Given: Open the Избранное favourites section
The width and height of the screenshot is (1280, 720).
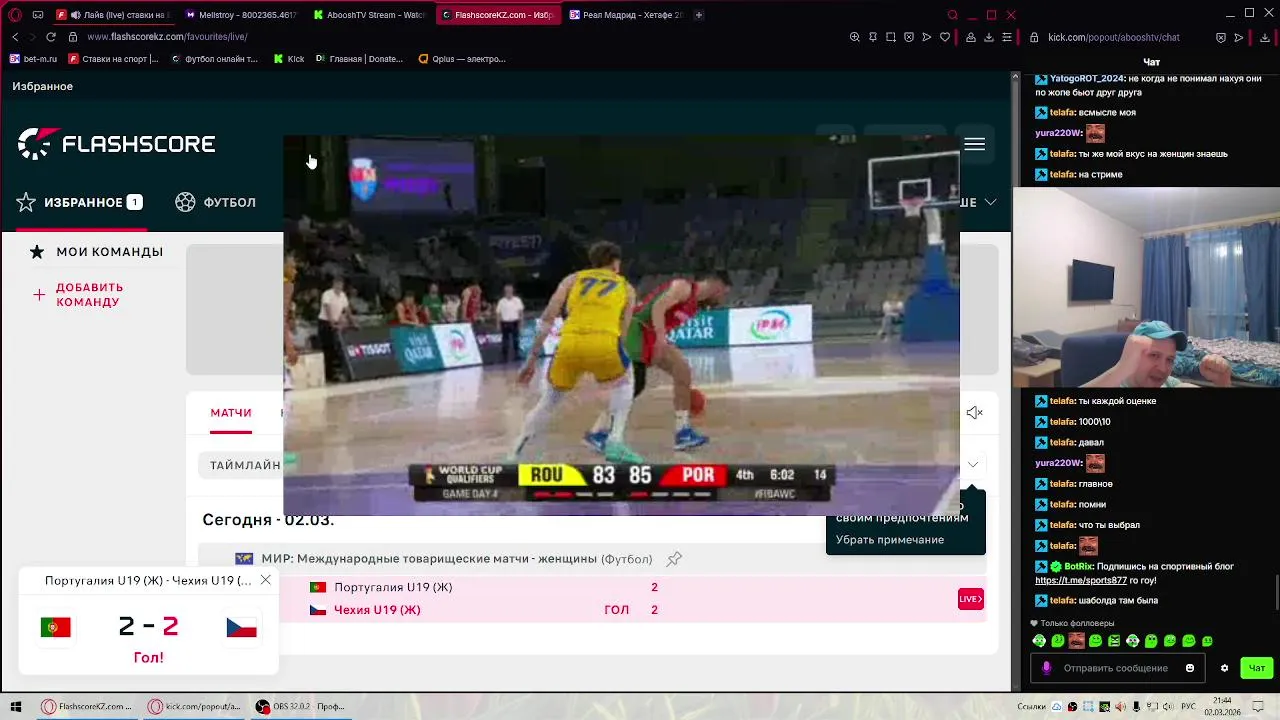Looking at the screenshot, I should 79,202.
